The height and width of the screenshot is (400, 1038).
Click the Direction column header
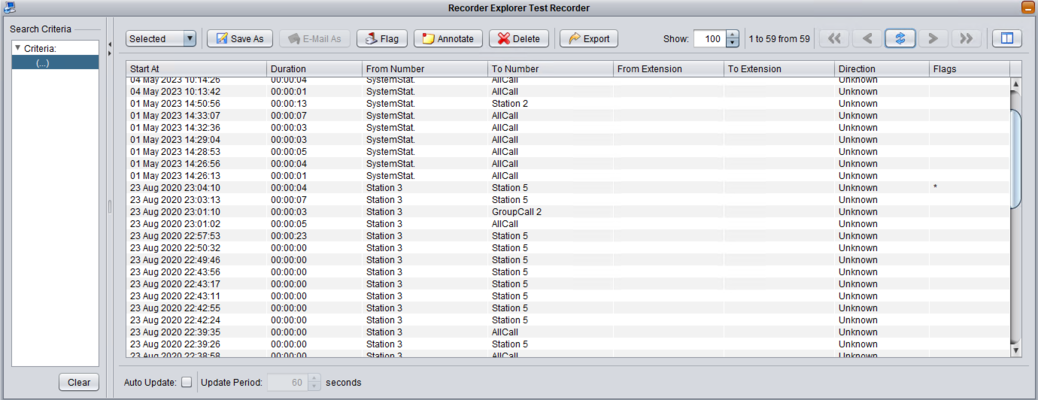882,69
